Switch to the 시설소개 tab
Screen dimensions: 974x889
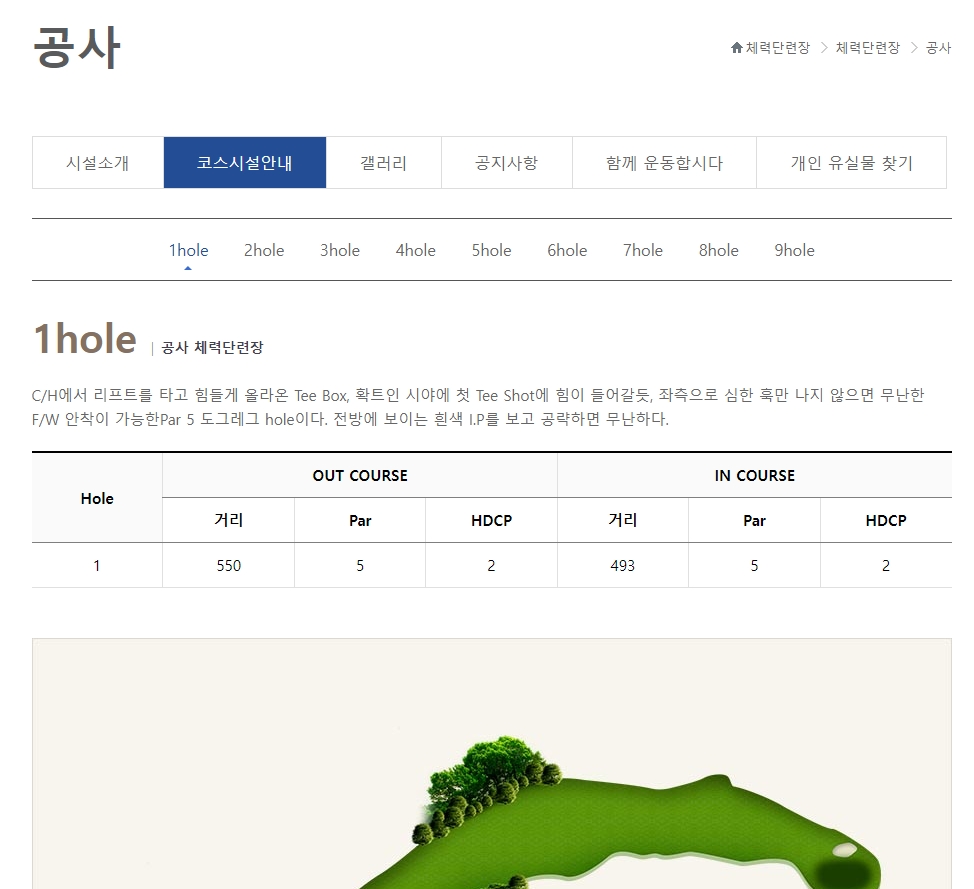pos(97,162)
